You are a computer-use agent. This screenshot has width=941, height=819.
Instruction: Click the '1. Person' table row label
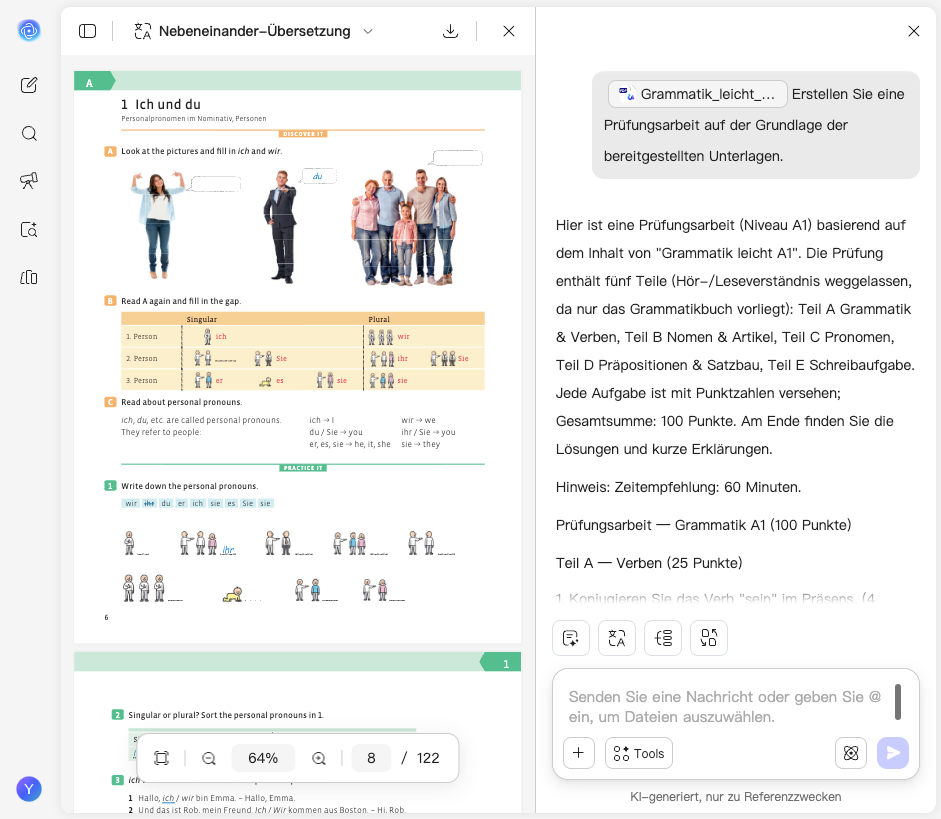click(x=142, y=337)
